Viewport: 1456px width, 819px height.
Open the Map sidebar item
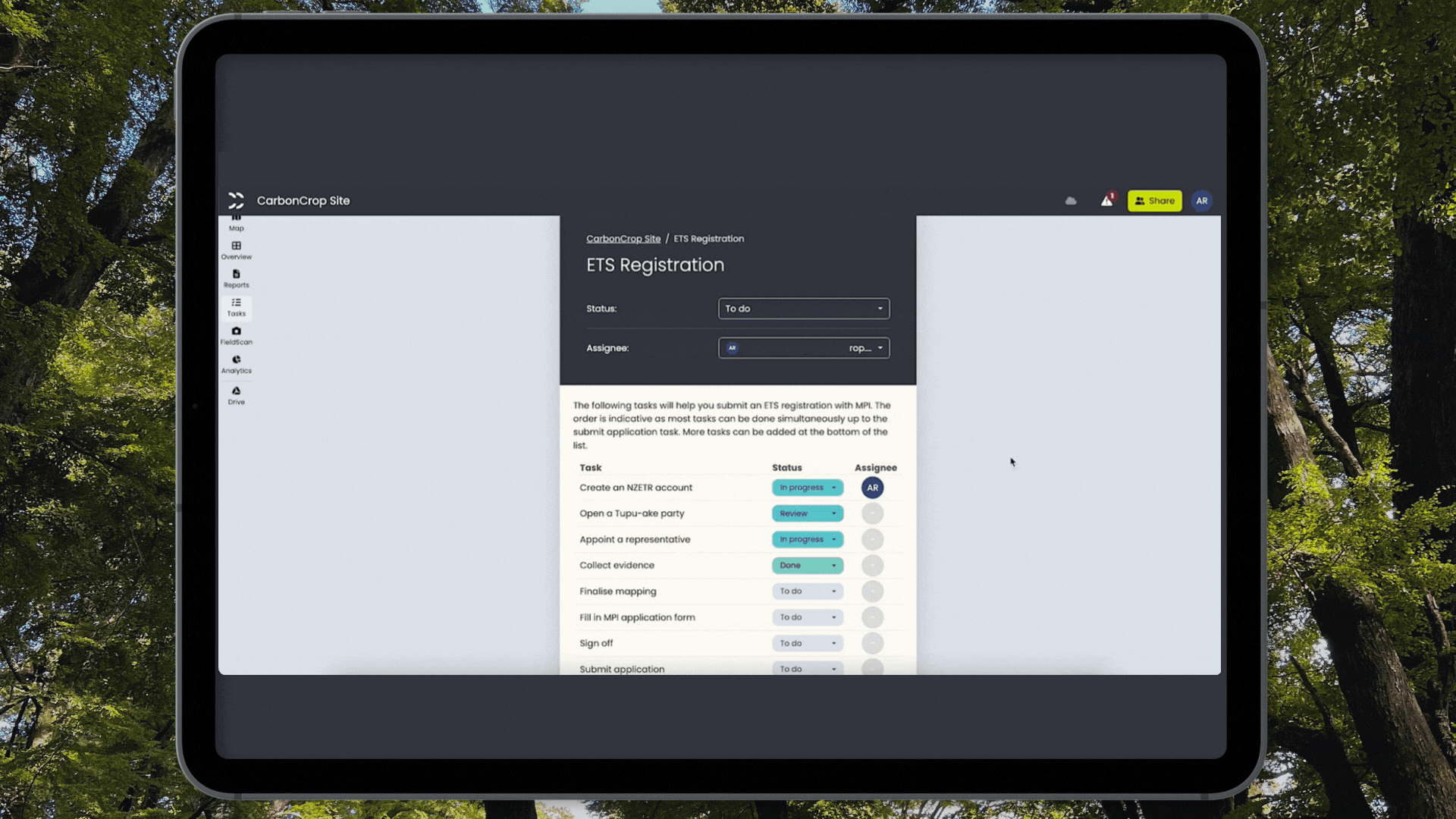pyautogui.click(x=236, y=224)
